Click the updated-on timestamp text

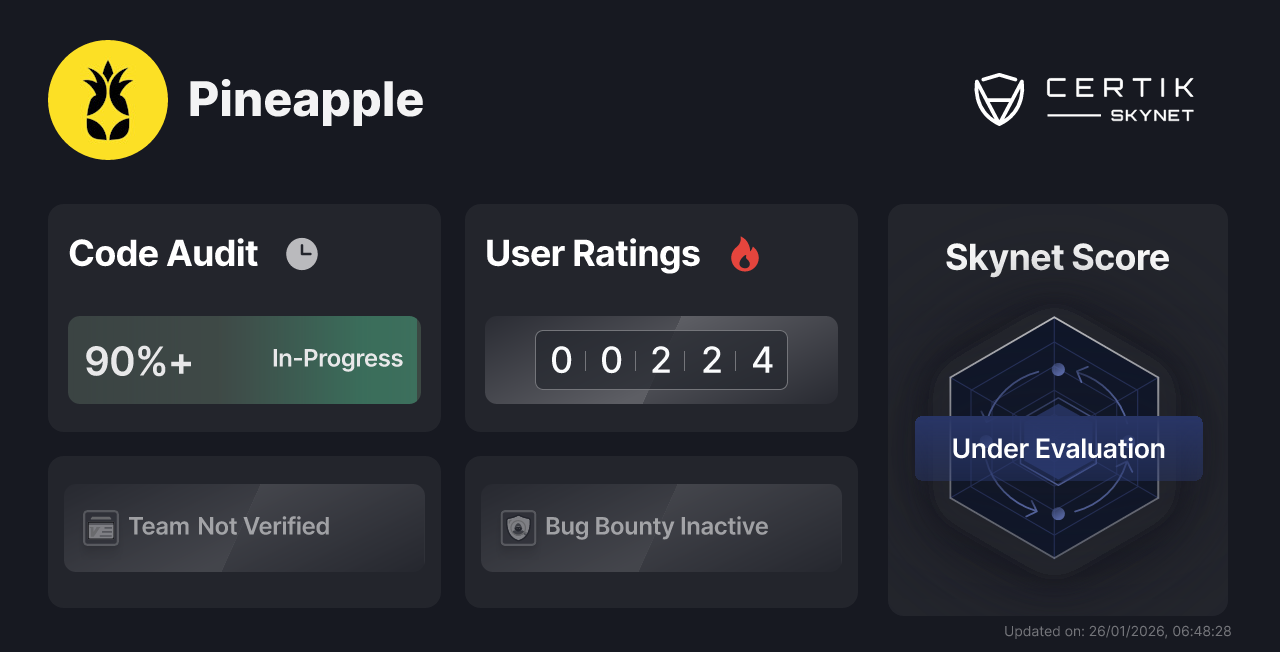tap(1117, 631)
